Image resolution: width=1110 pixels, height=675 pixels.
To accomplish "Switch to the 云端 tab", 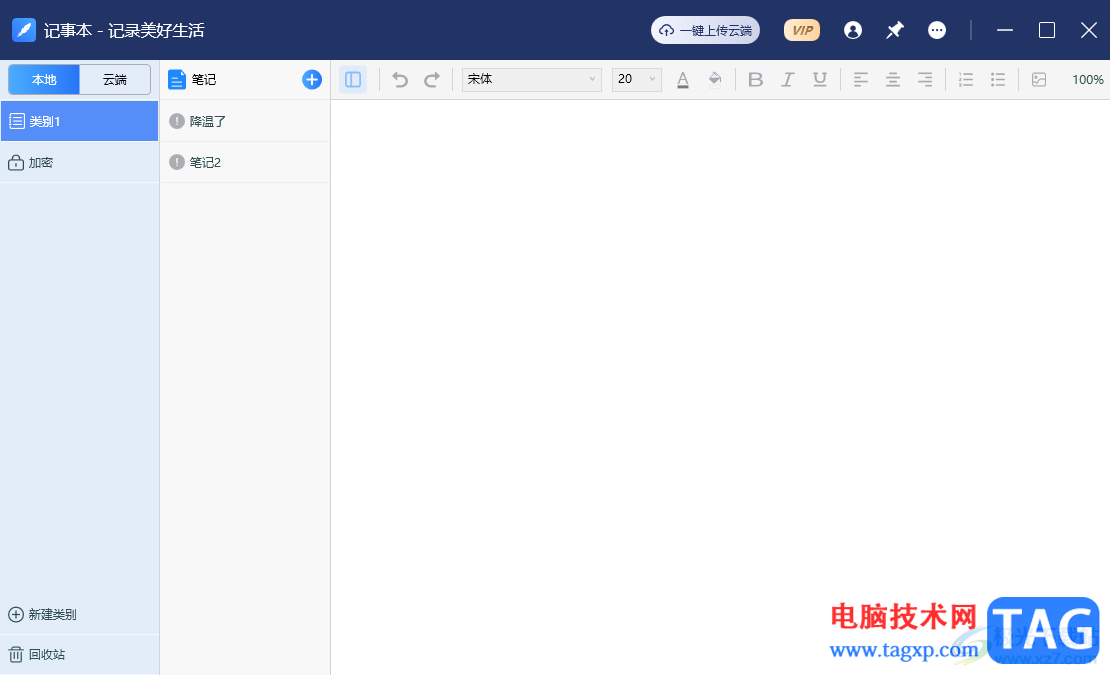I will point(115,79).
